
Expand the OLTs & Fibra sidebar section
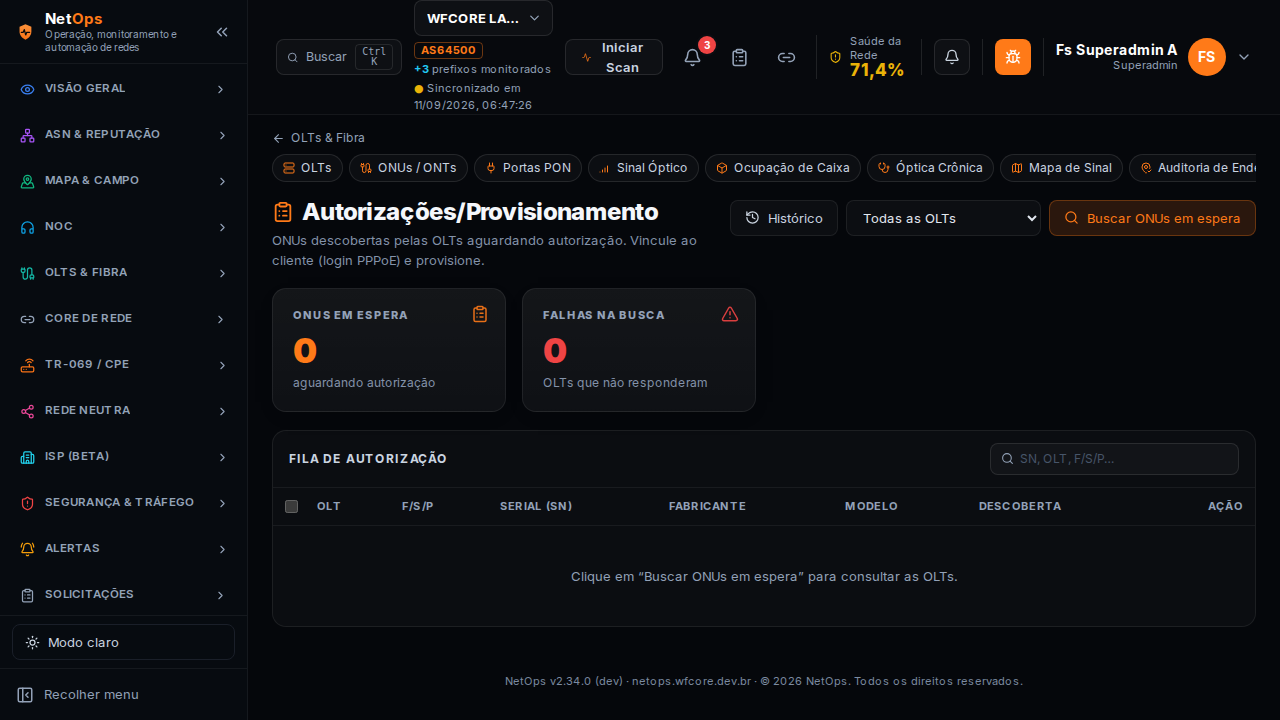pos(123,273)
